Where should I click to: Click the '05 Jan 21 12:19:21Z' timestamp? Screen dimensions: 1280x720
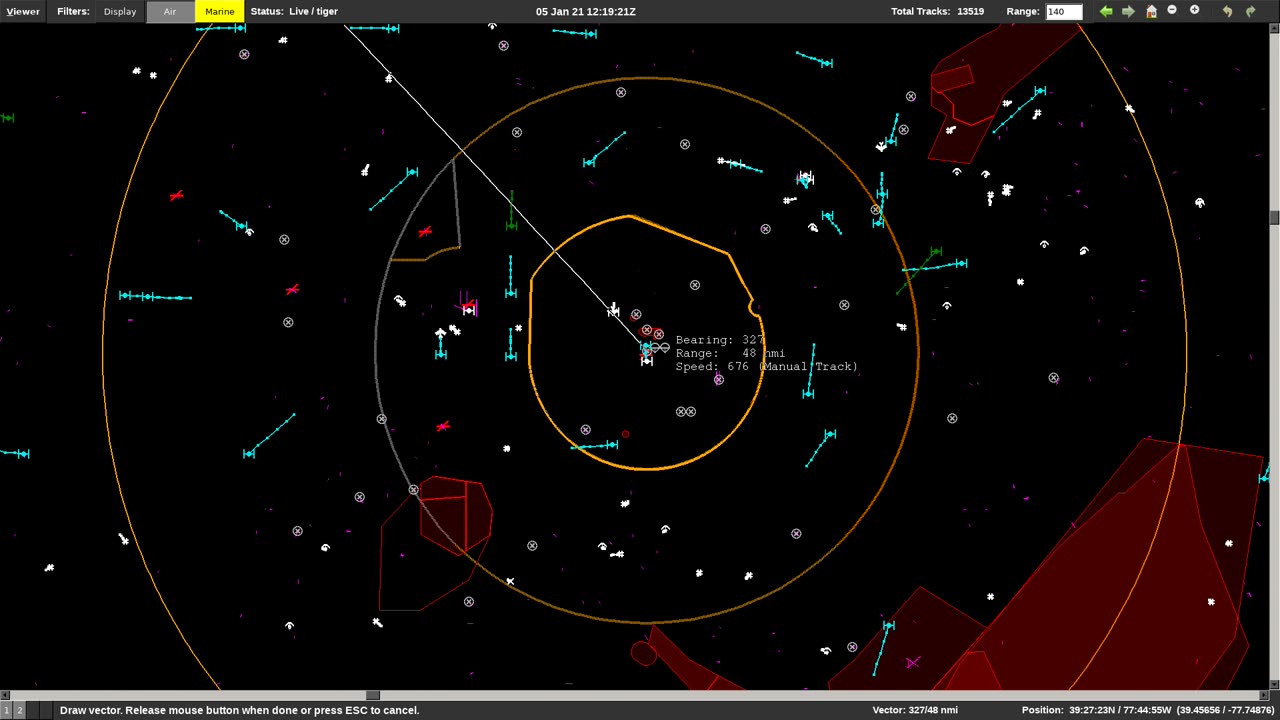(585, 12)
